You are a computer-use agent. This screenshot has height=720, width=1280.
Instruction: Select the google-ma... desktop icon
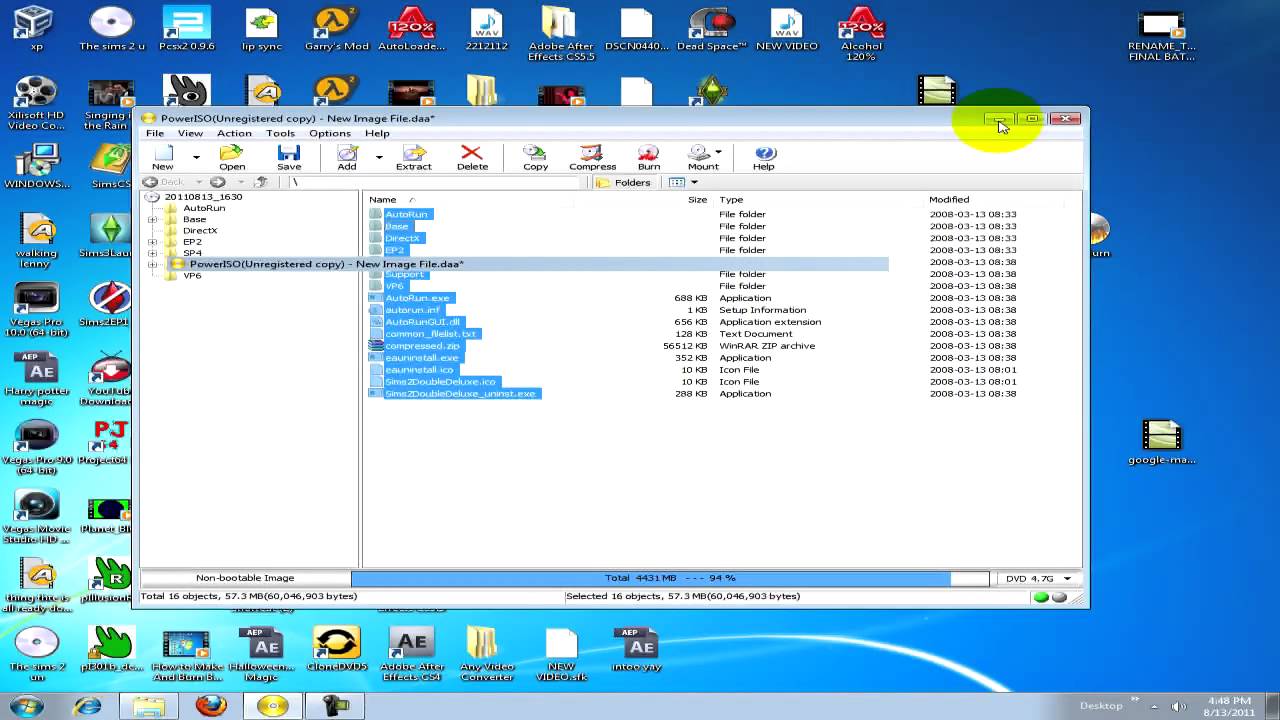pyautogui.click(x=1161, y=443)
